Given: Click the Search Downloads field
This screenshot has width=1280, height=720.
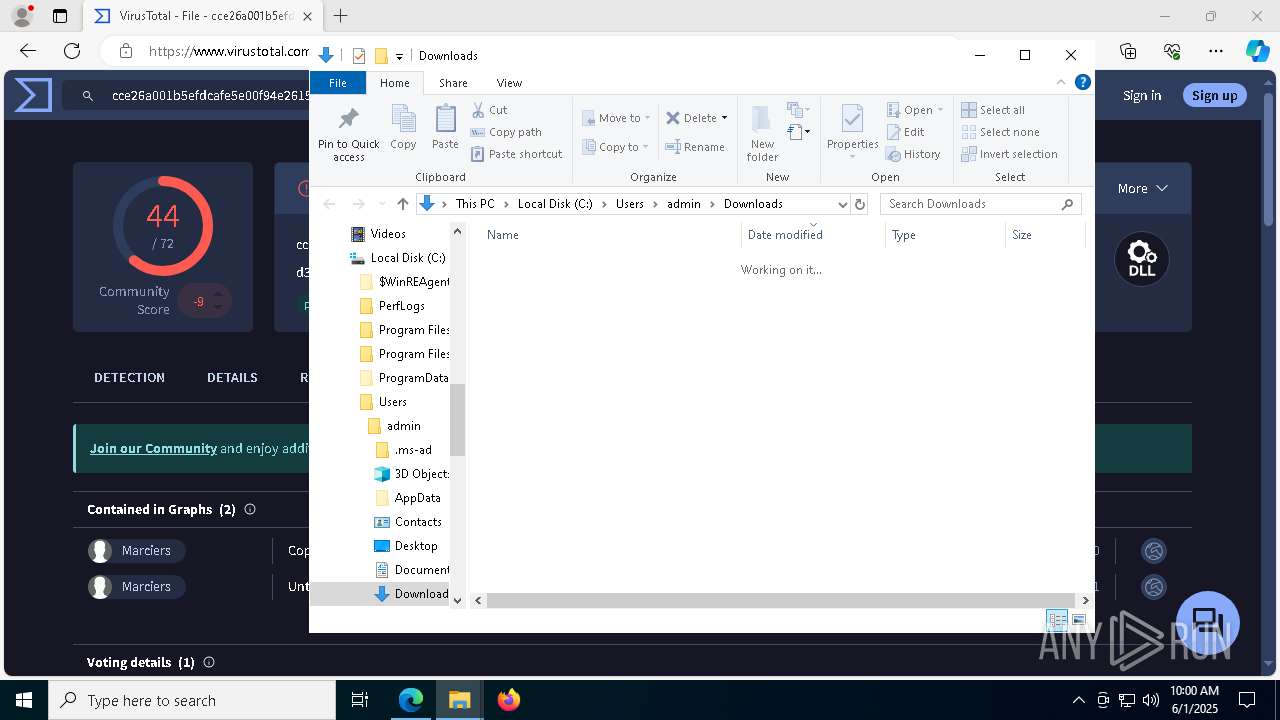Looking at the screenshot, I should point(980,204).
